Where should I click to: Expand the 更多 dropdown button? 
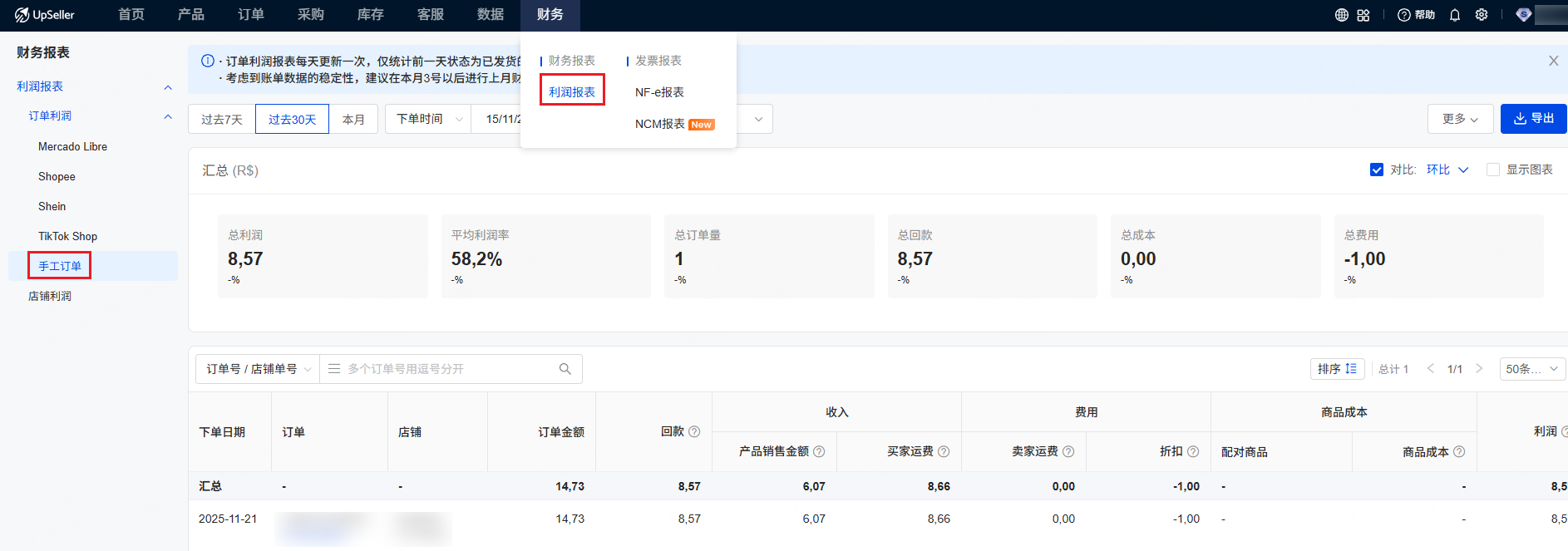(1460, 119)
